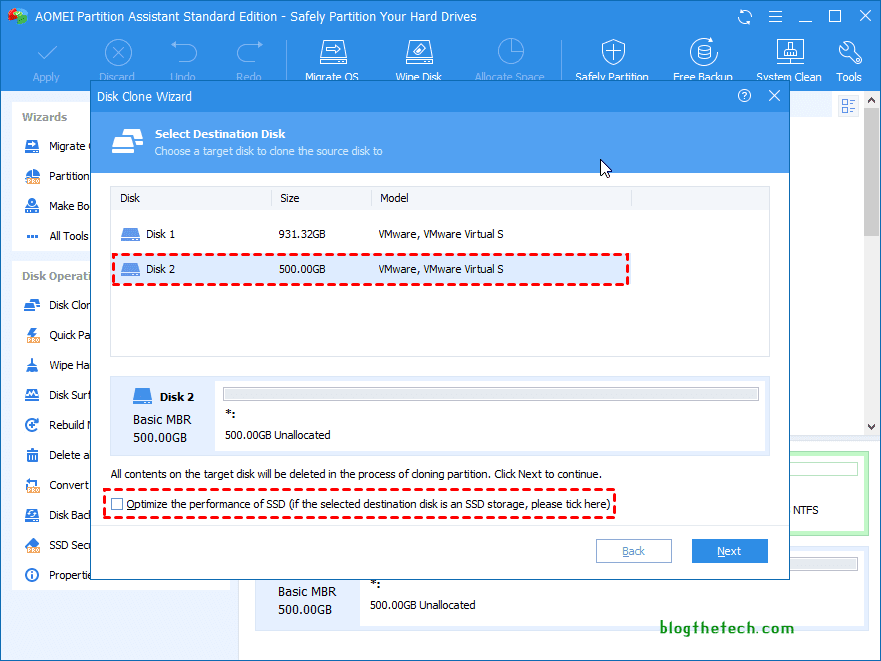Click the Disk Clone Wizard help icon
The image size is (881, 661).
point(744,96)
